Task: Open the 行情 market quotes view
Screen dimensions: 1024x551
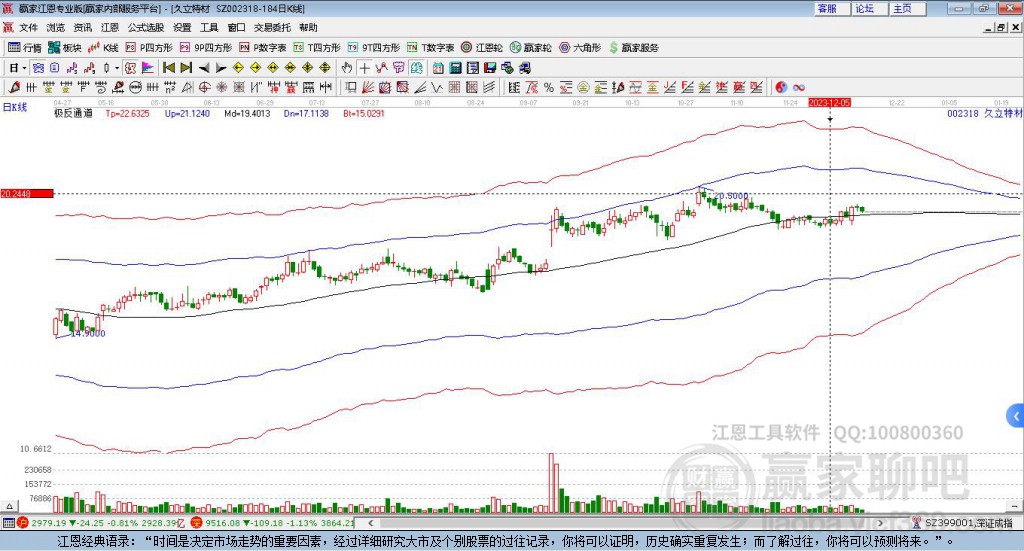Action: [24, 48]
